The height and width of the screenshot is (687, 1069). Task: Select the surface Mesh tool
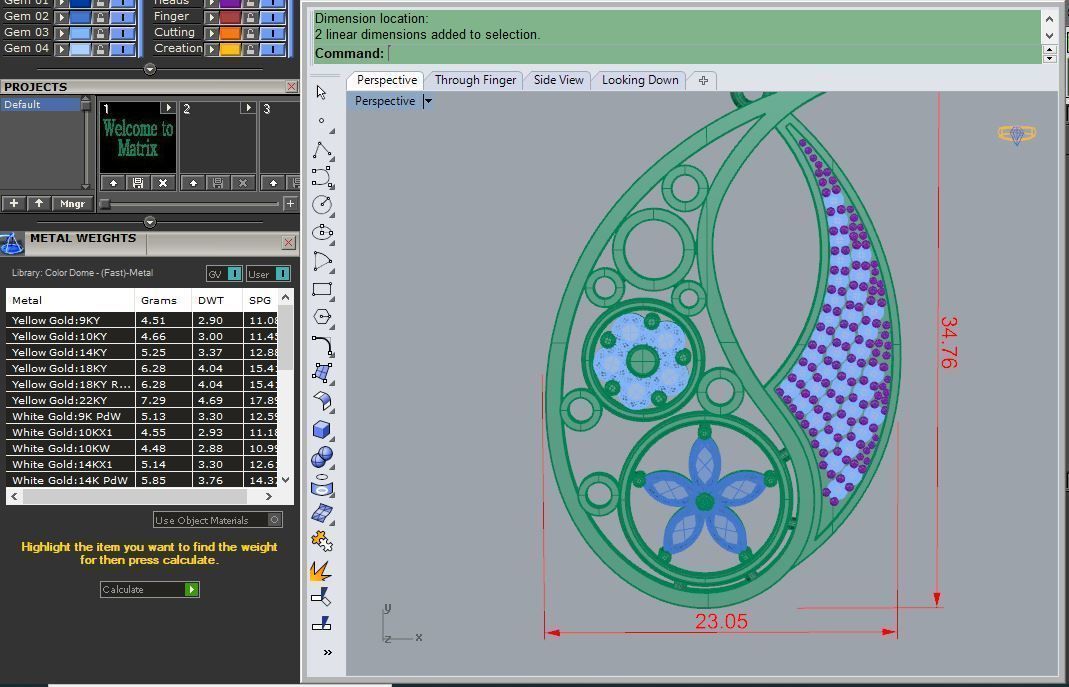coord(322,513)
